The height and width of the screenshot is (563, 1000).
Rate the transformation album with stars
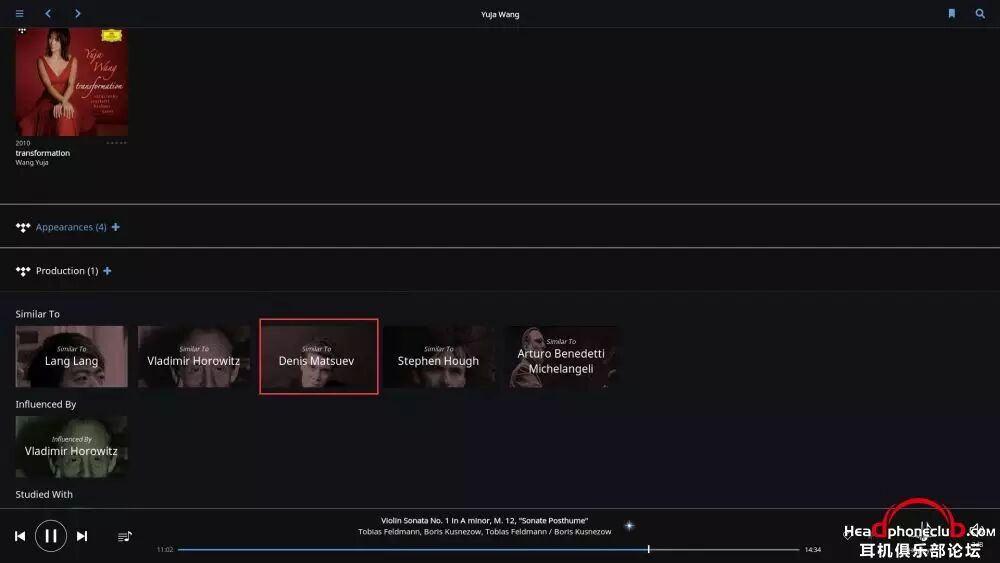(116, 143)
